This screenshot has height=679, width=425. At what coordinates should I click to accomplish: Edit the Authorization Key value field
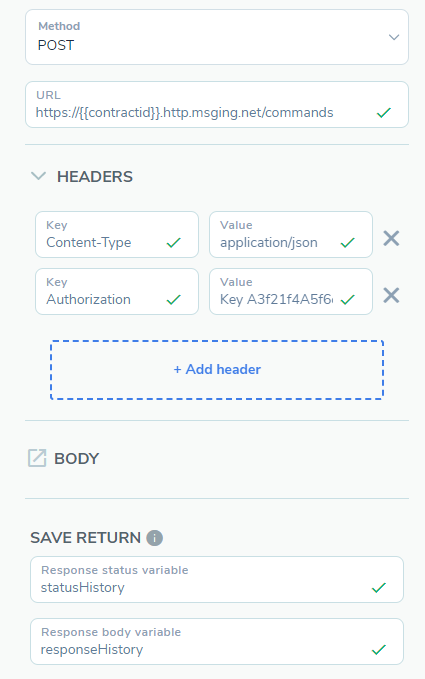click(291, 291)
